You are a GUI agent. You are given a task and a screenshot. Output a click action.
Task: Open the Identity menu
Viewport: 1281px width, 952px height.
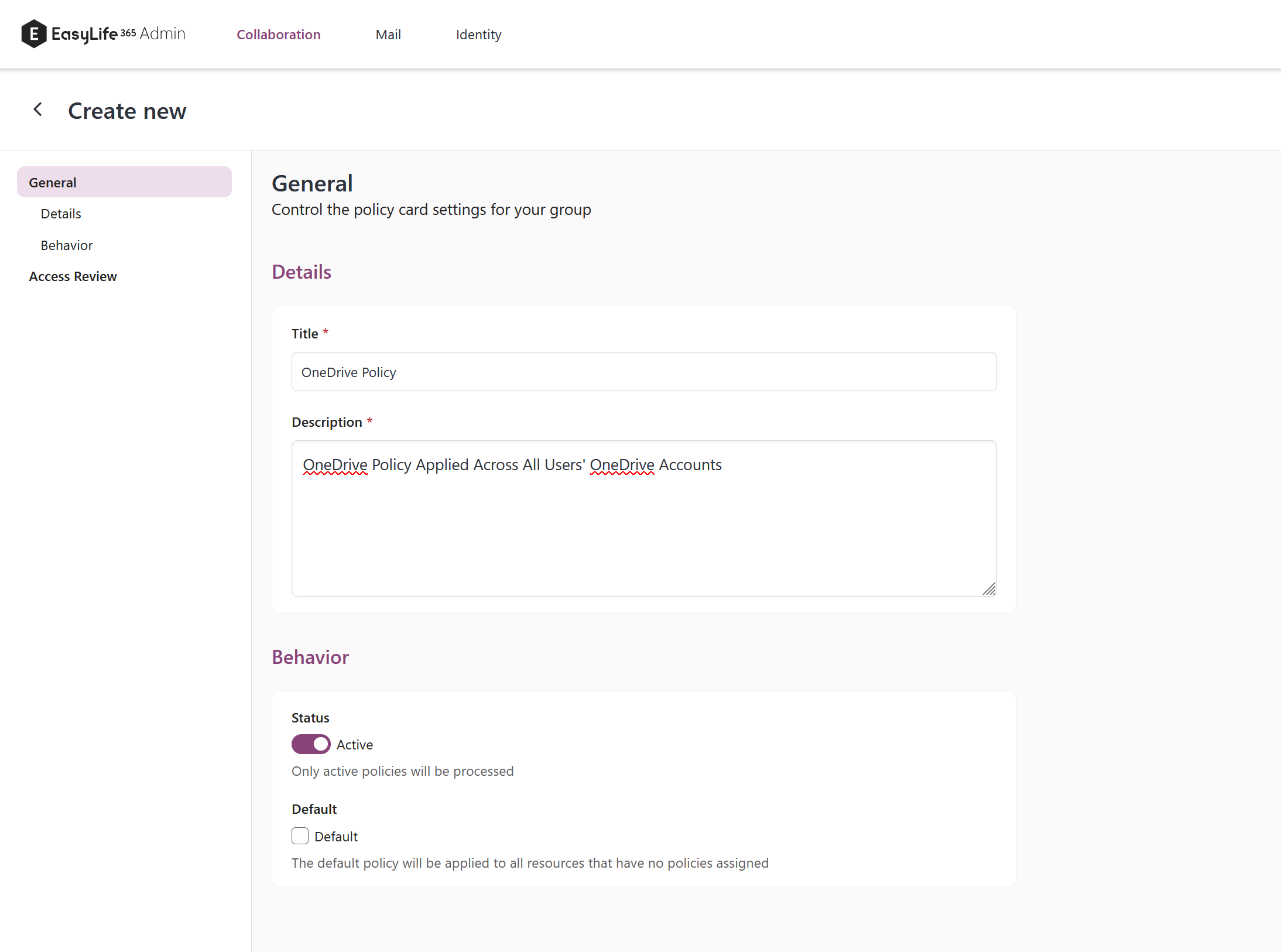tap(478, 35)
